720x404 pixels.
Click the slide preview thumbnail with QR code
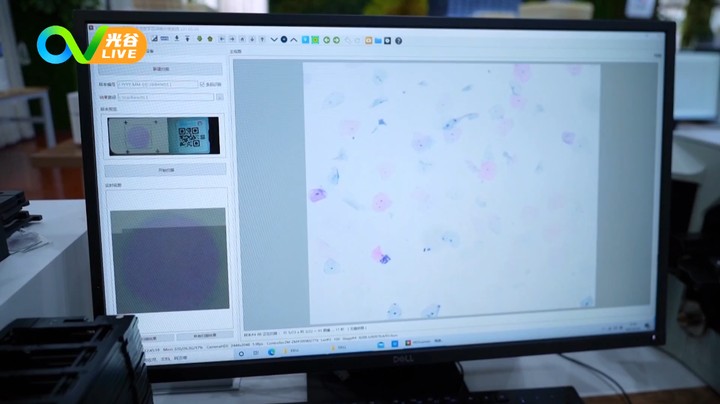[163, 136]
